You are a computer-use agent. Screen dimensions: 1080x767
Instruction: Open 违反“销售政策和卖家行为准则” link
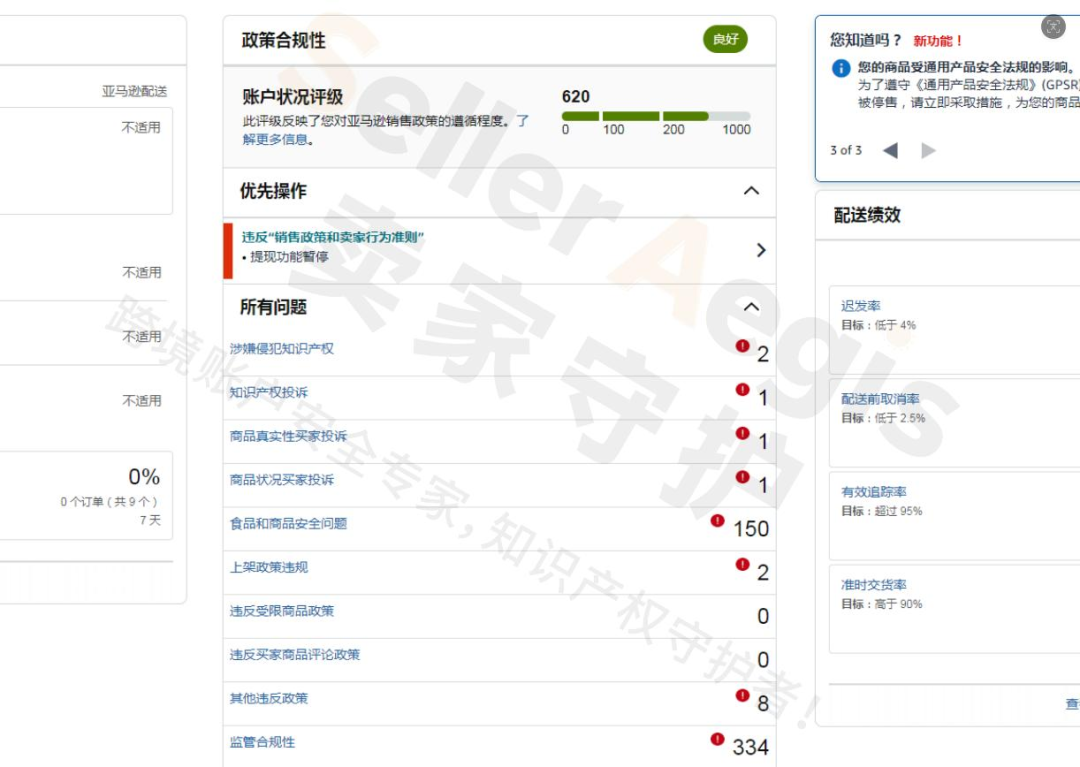pyautogui.click(x=333, y=237)
